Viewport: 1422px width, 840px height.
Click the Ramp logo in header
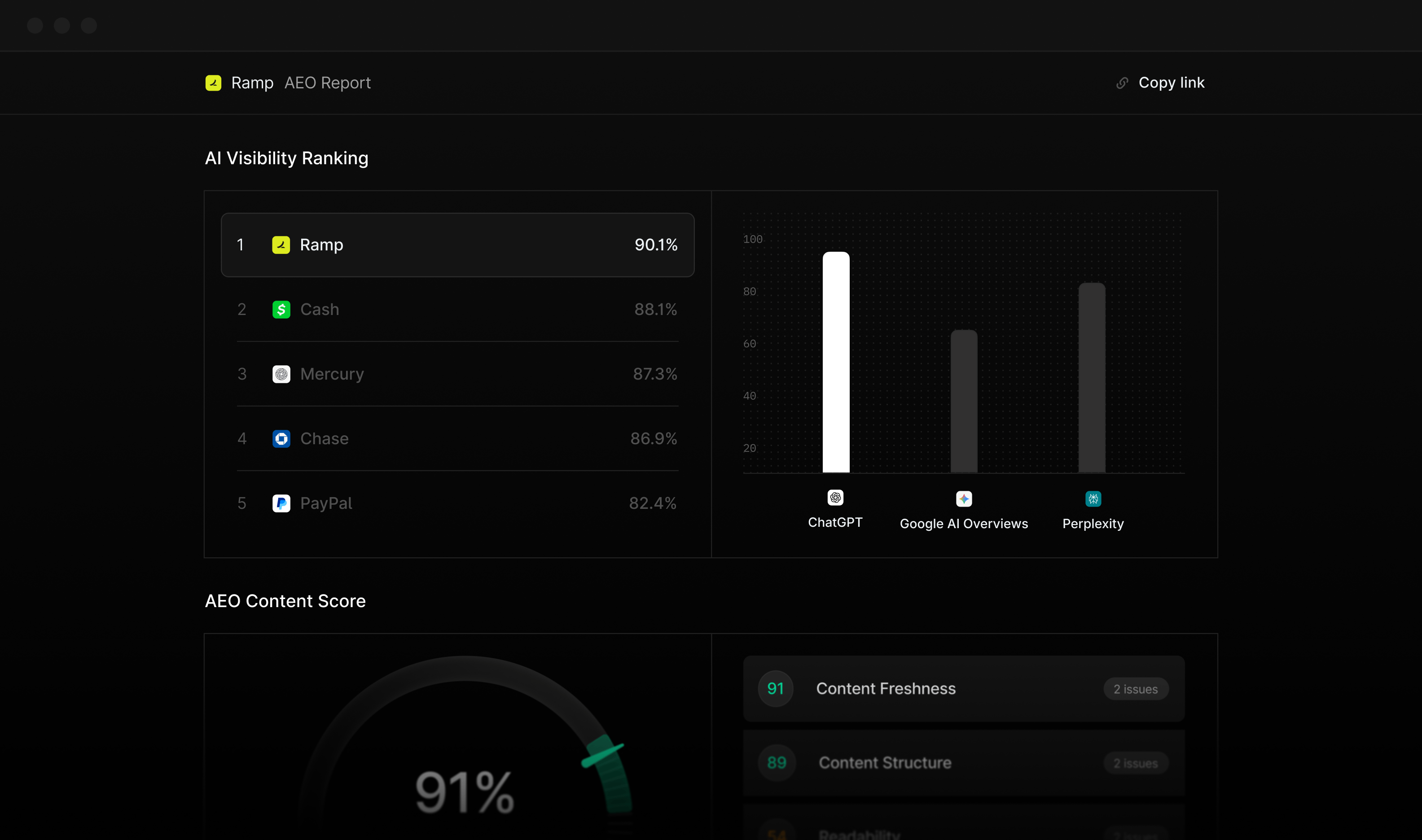tap(213, 83)
